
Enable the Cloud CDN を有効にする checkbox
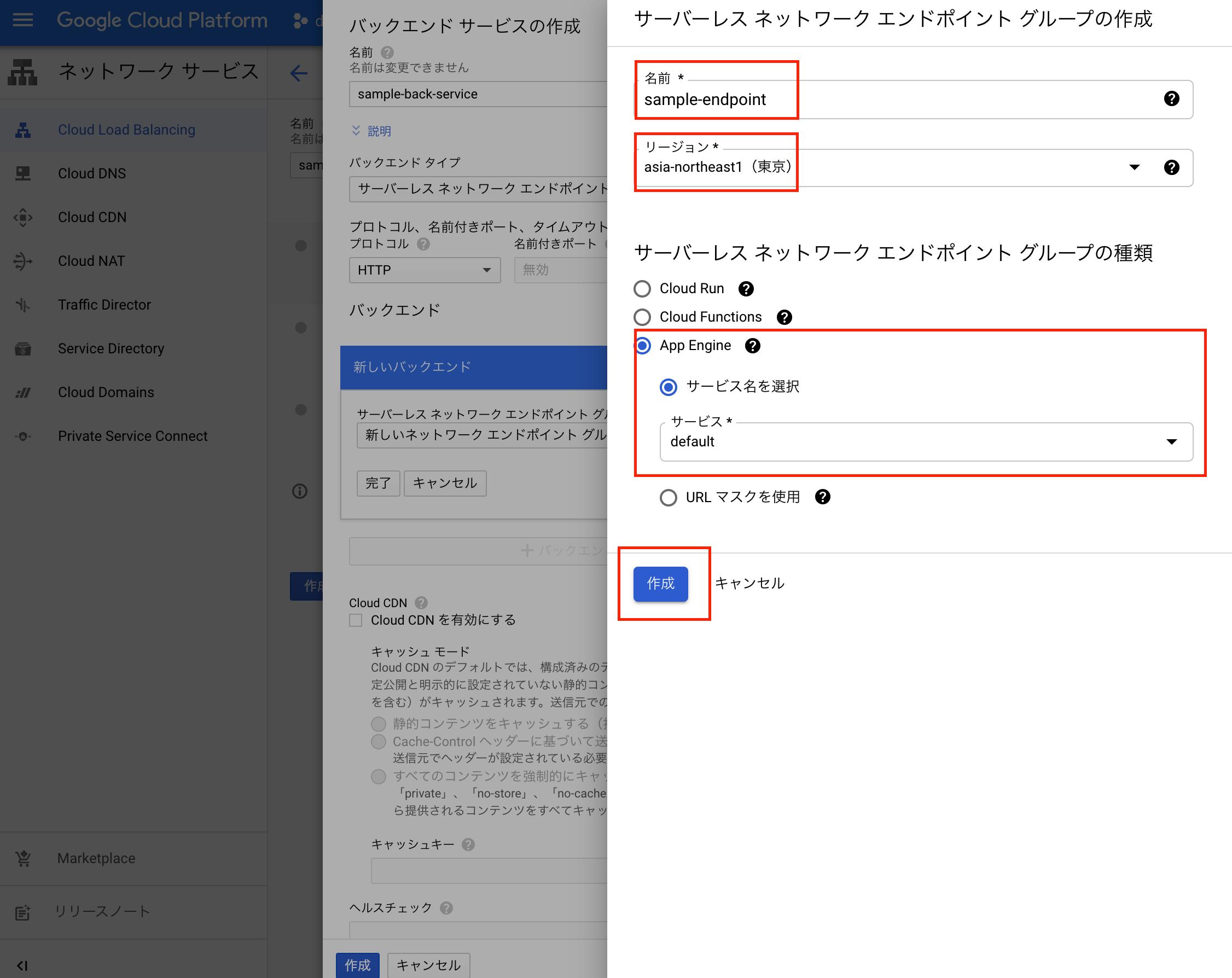coord(356,621)
